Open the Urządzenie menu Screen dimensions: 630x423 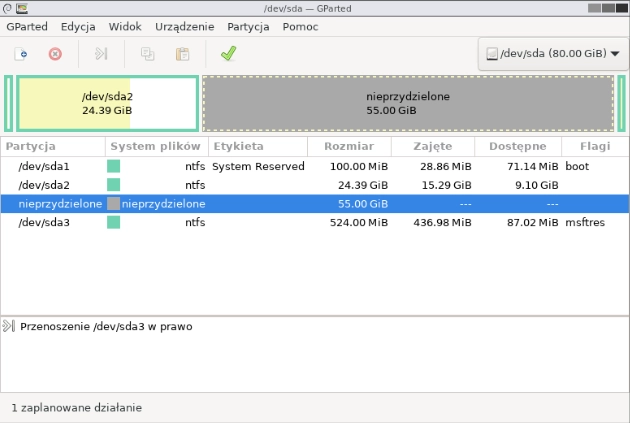183,27
